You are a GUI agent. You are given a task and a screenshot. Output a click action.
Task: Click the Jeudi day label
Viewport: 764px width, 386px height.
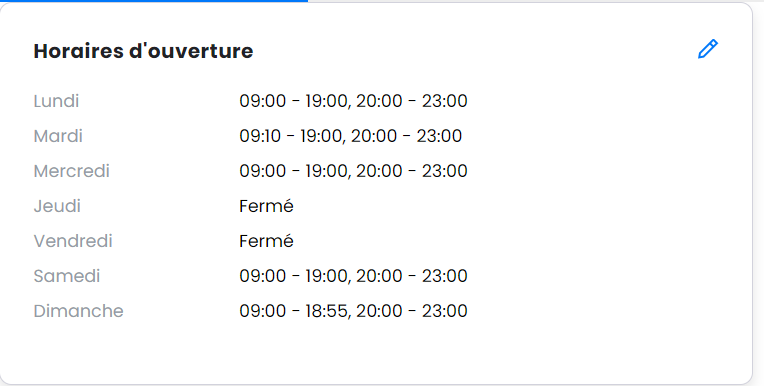coord(57,206)
